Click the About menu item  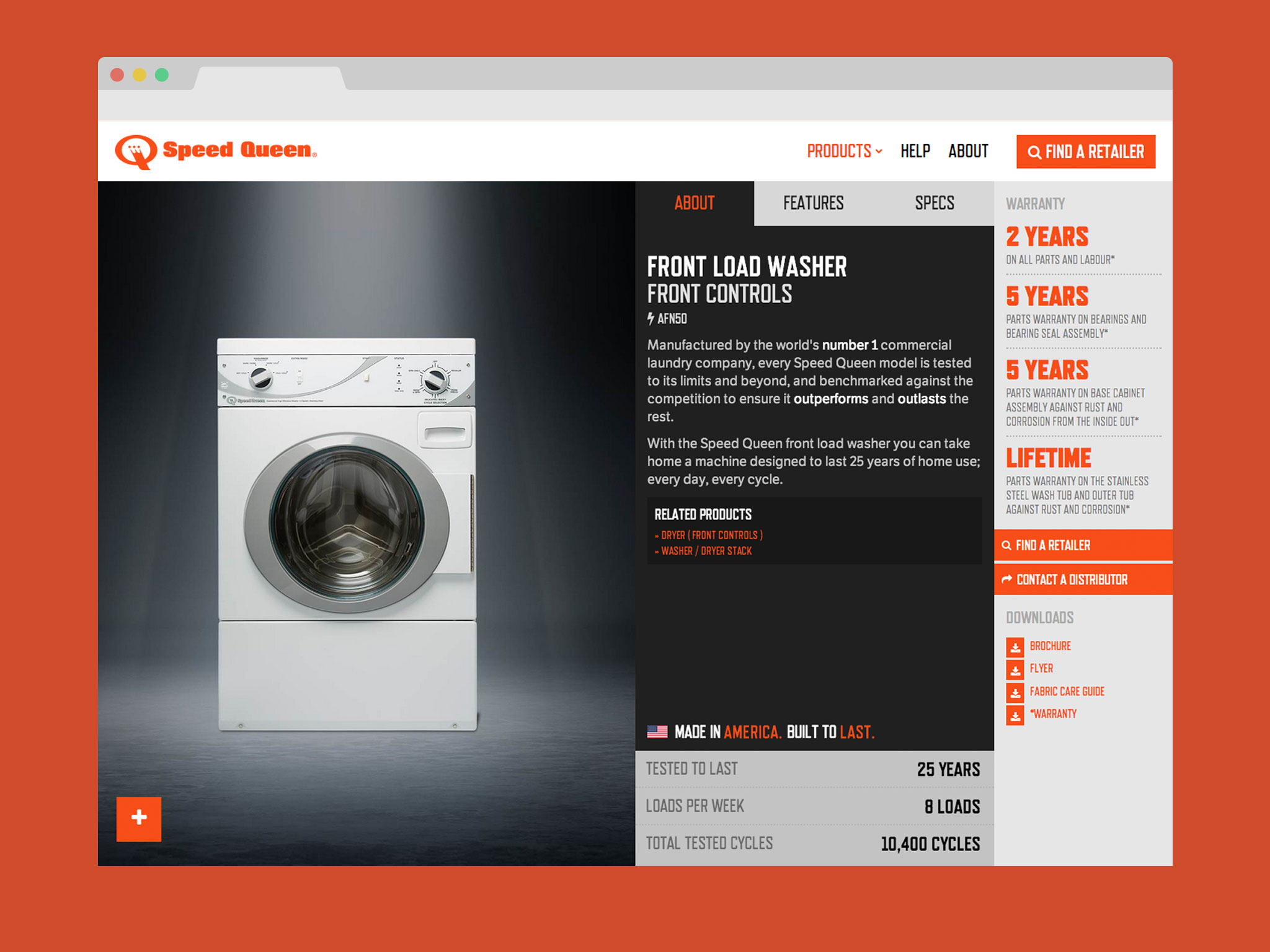point(967,151)
